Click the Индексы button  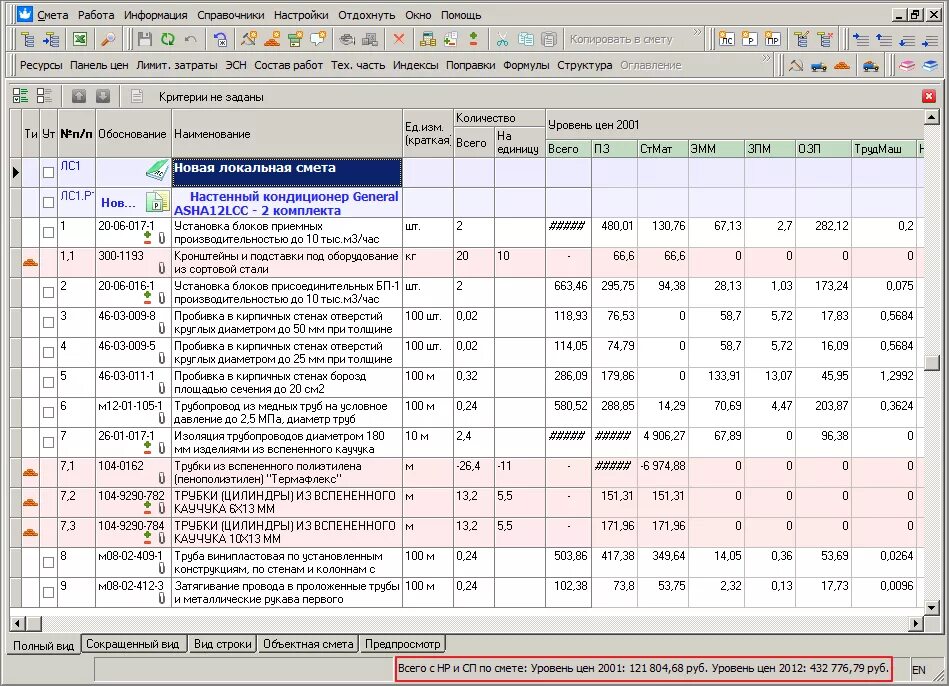tap(415, 65)
